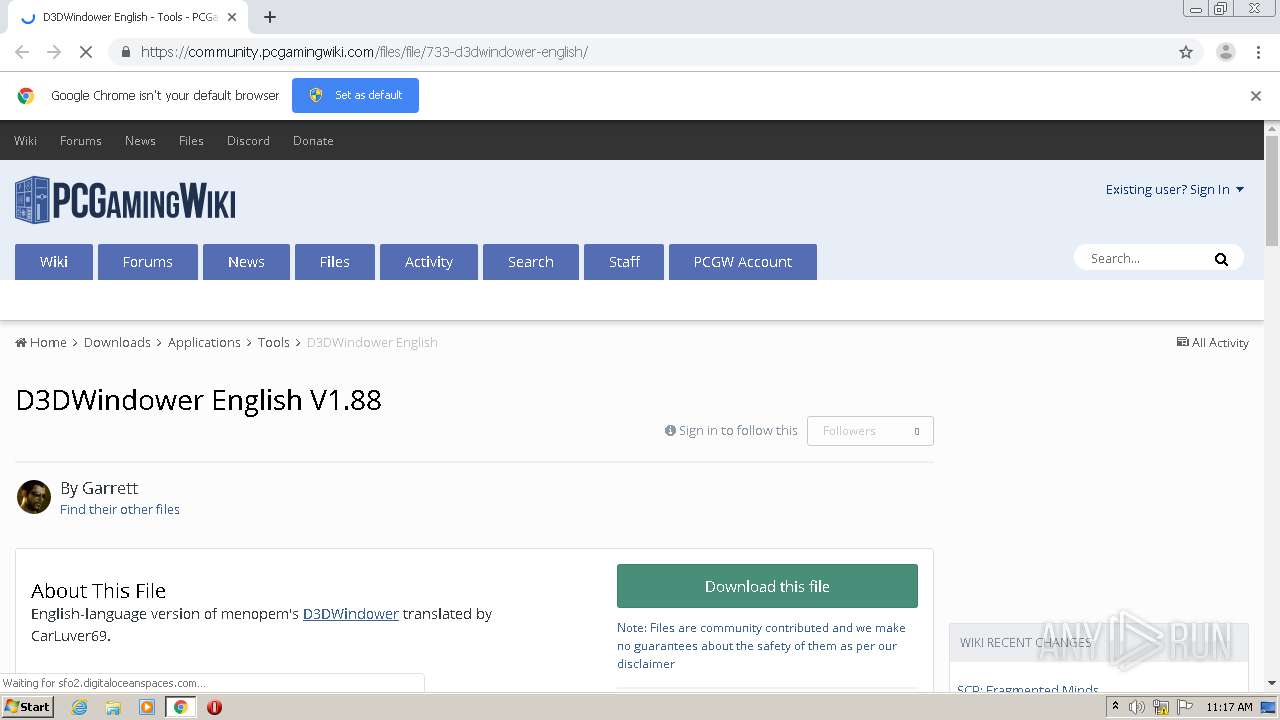Viewport: 1280px width, 720px height.
Task: Click the Action Center flag icon
Action: (x=1185, y=707)
